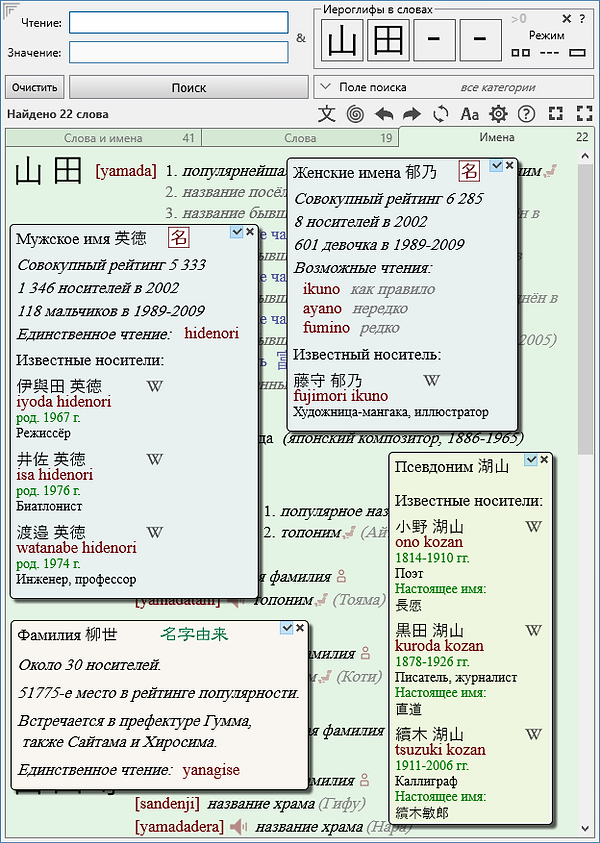This screenshot has width=600, height=843.
Task: Click the small question mark near Режим
Action: [x=582, y=19]
